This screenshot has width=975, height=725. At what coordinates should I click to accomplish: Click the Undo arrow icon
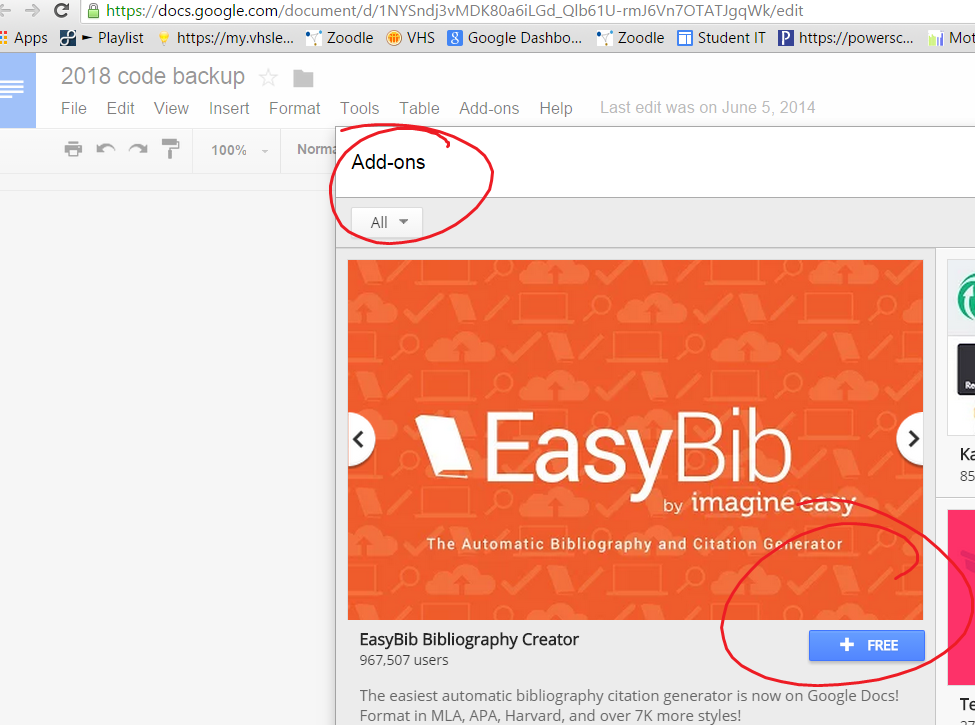point(105,150)
